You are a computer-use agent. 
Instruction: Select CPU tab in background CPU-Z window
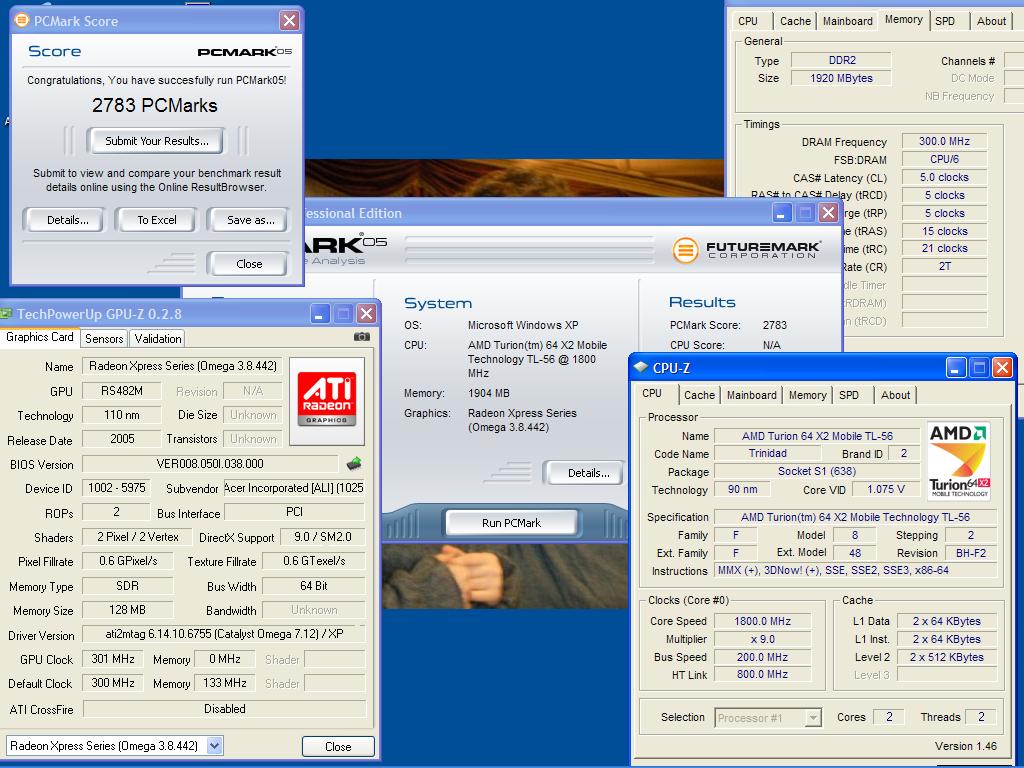point(748,21)
